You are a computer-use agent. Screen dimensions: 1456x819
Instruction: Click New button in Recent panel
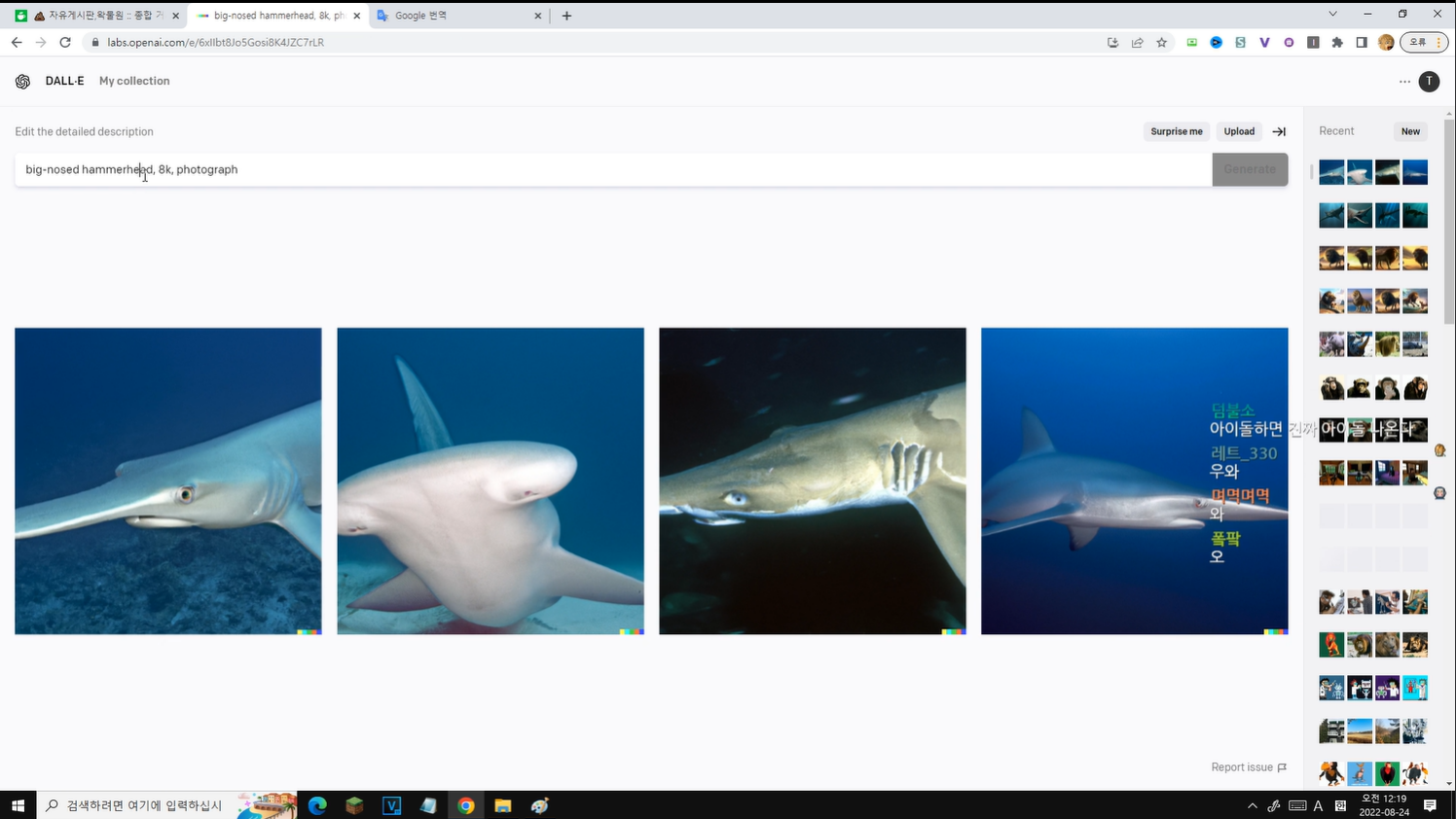(1410, 131)
